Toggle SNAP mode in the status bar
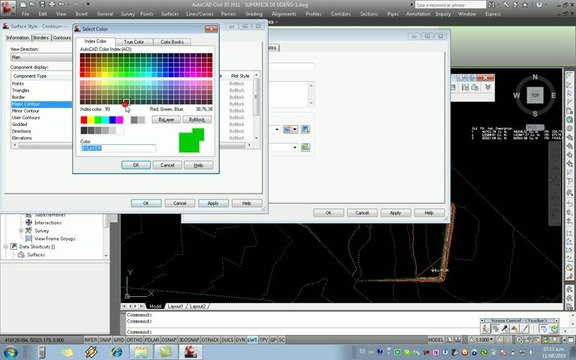 click(x=105, y=340)
